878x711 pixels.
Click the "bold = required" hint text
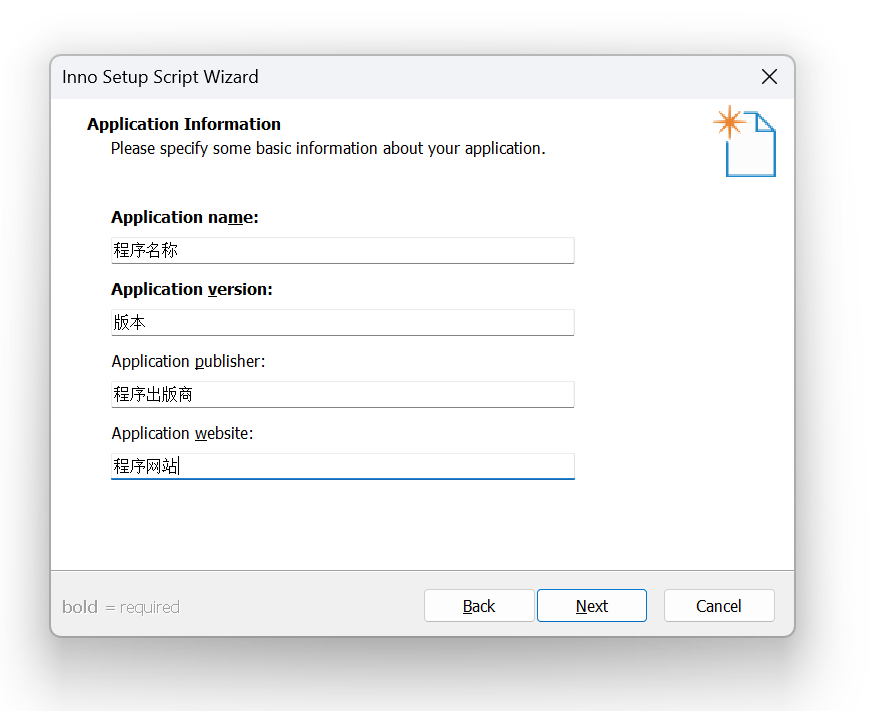[121, 607]
